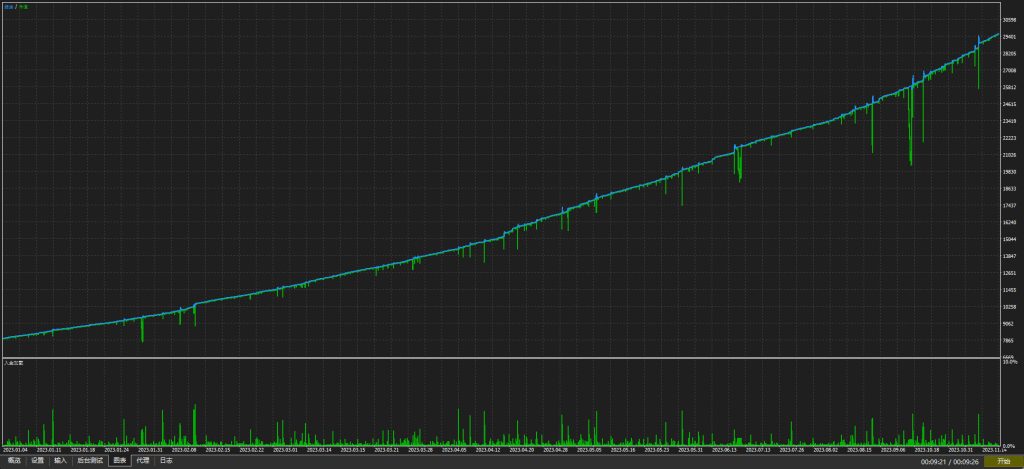Click the 0.0% label on load axis
Image resolution: width=1024 pixels, height=469 pixels.
tap(1010, 445)
